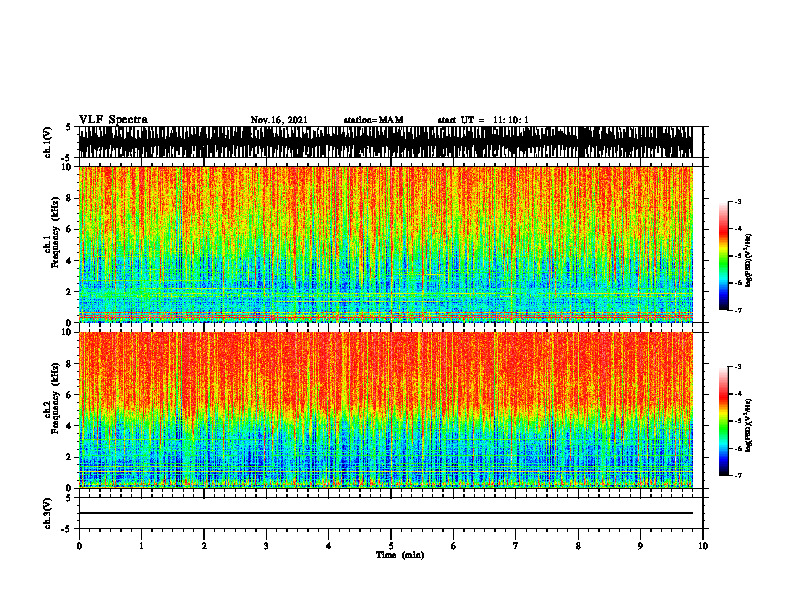
Task: Click the x-axis tick label "4"
Action: tap(329, 546)
